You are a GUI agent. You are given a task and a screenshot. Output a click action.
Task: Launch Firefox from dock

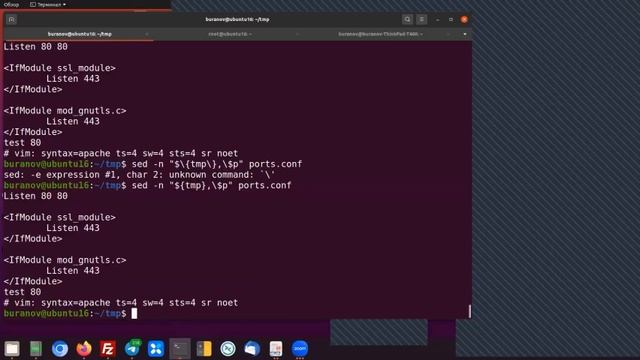click(84, 349)
